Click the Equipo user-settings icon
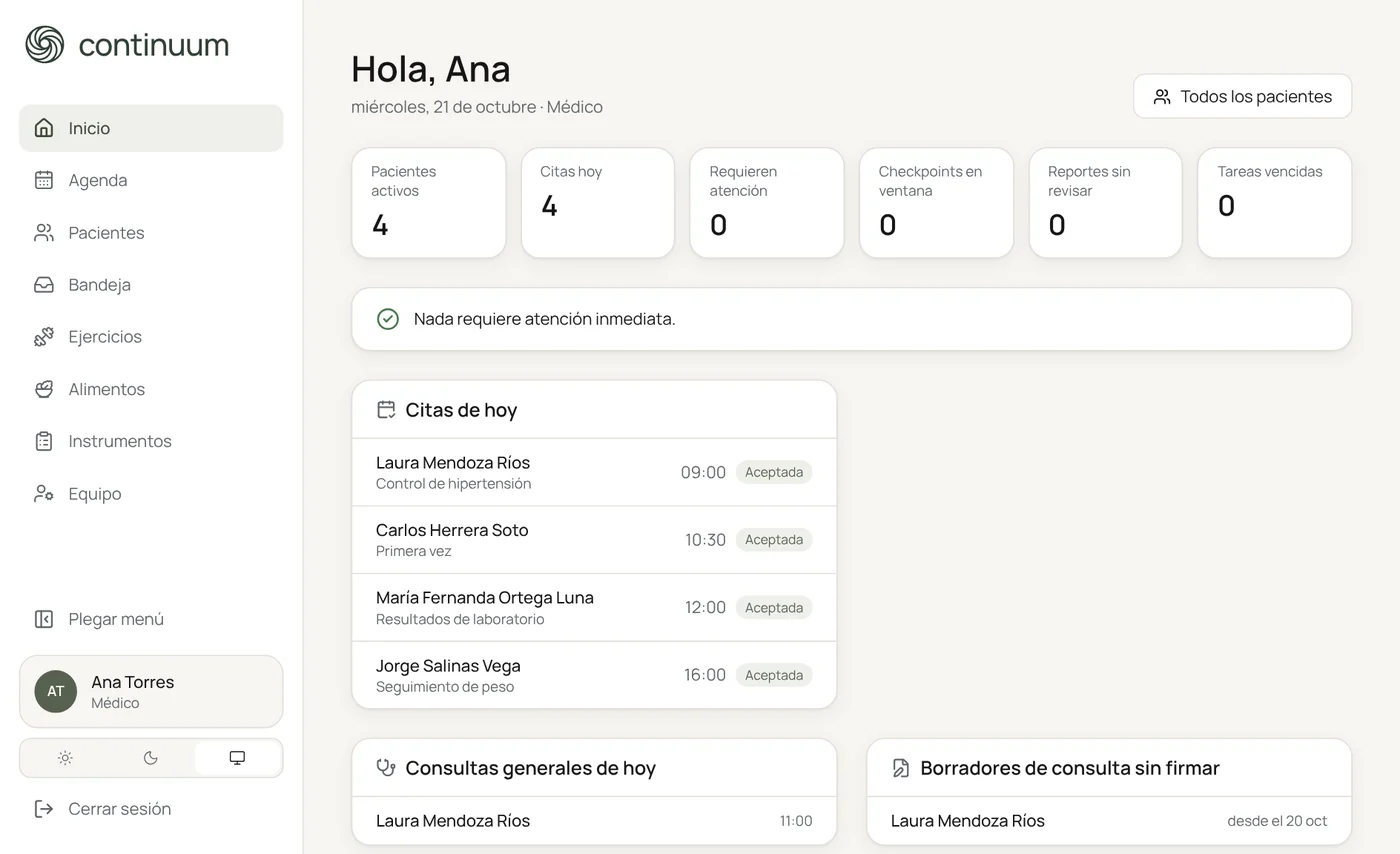The height and width of the screenshot is (854, 1400). point(44,493)
